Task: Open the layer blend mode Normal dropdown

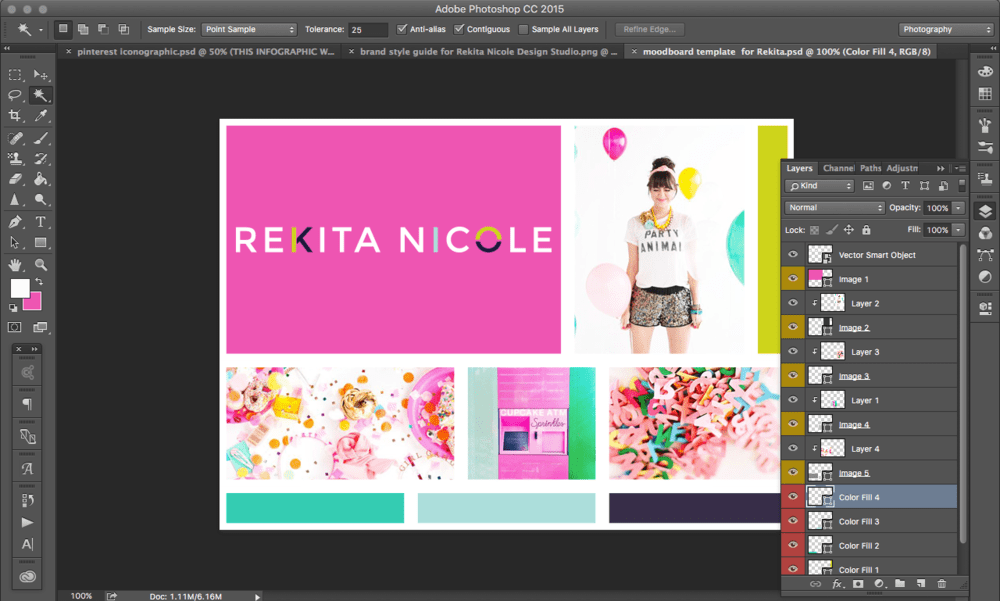Action: [x=834, y=207]
